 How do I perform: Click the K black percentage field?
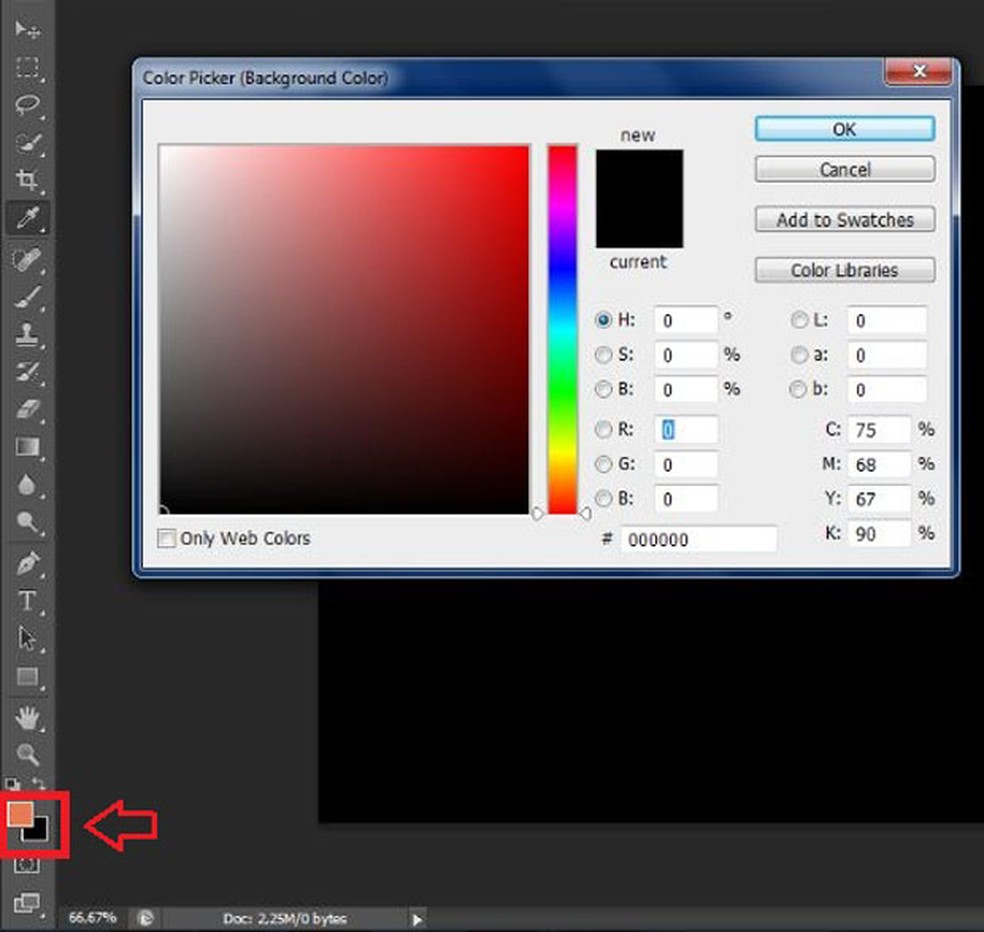click(879, 533)
